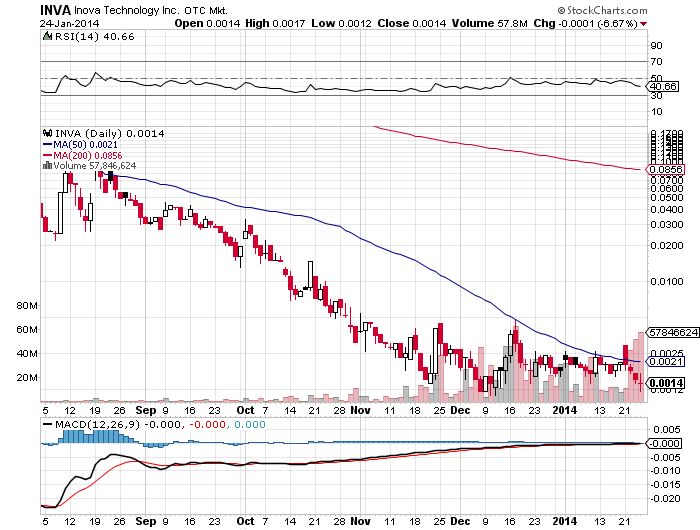700x530 pixels.
Task: Click the Sep label on price chart axis
Action: point(146,410)
